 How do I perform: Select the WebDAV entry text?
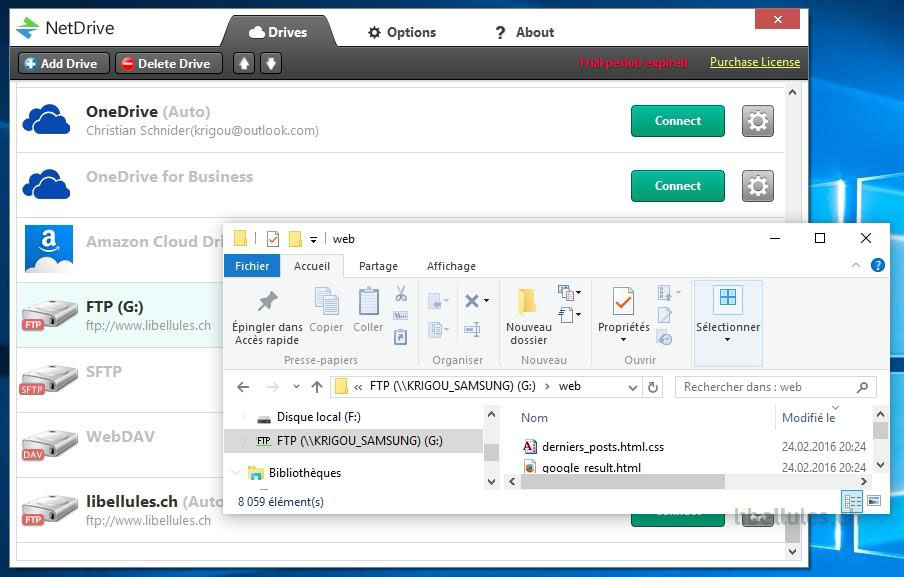pos(120,436)
